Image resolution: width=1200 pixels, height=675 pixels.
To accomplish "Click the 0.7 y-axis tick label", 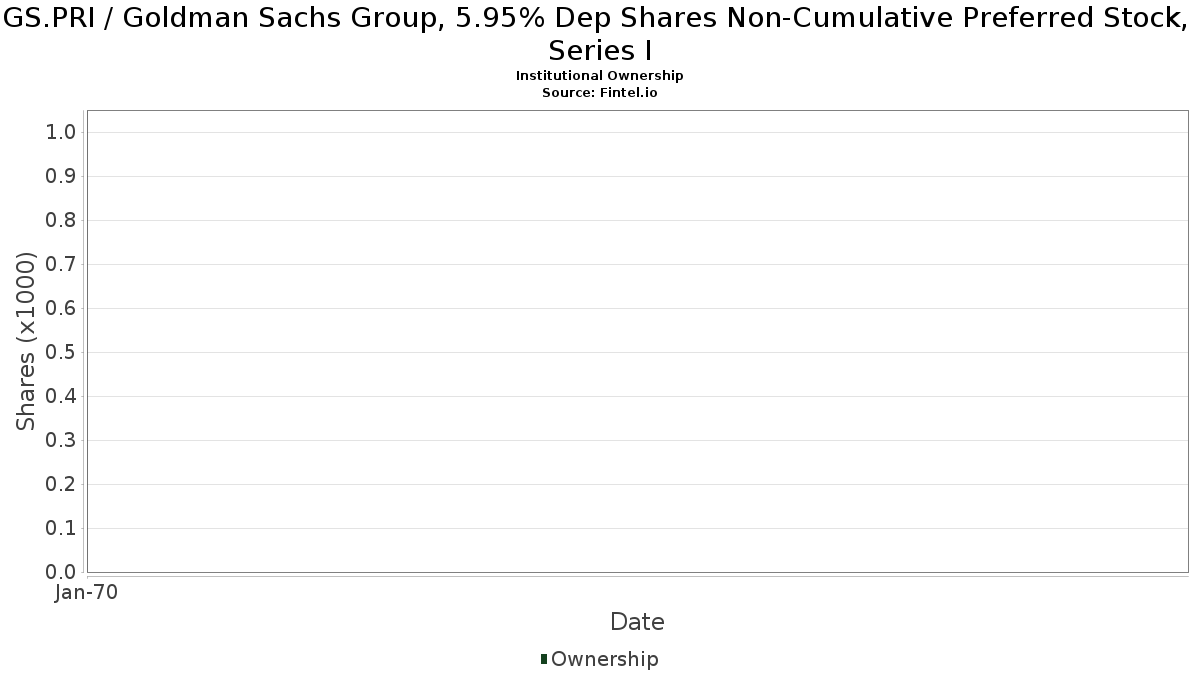I will [x=62, y=265].
